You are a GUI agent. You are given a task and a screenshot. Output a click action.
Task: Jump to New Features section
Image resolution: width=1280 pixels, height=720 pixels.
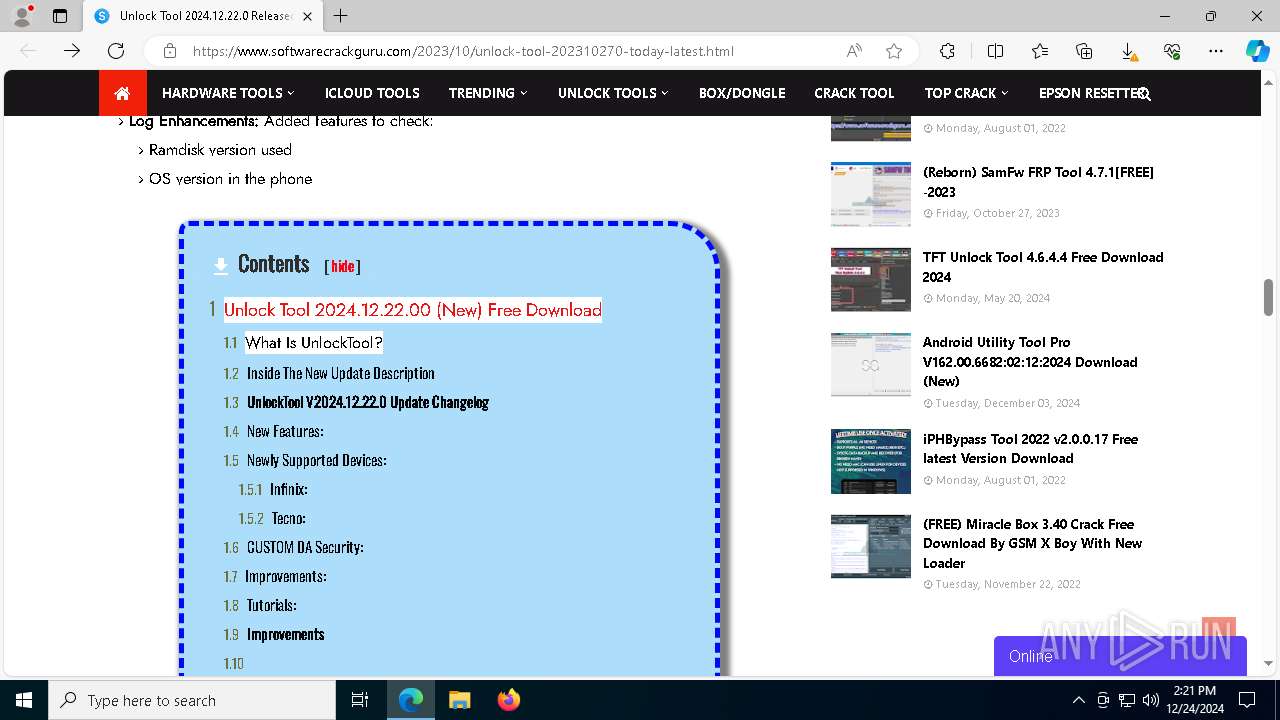coord(285,431)
